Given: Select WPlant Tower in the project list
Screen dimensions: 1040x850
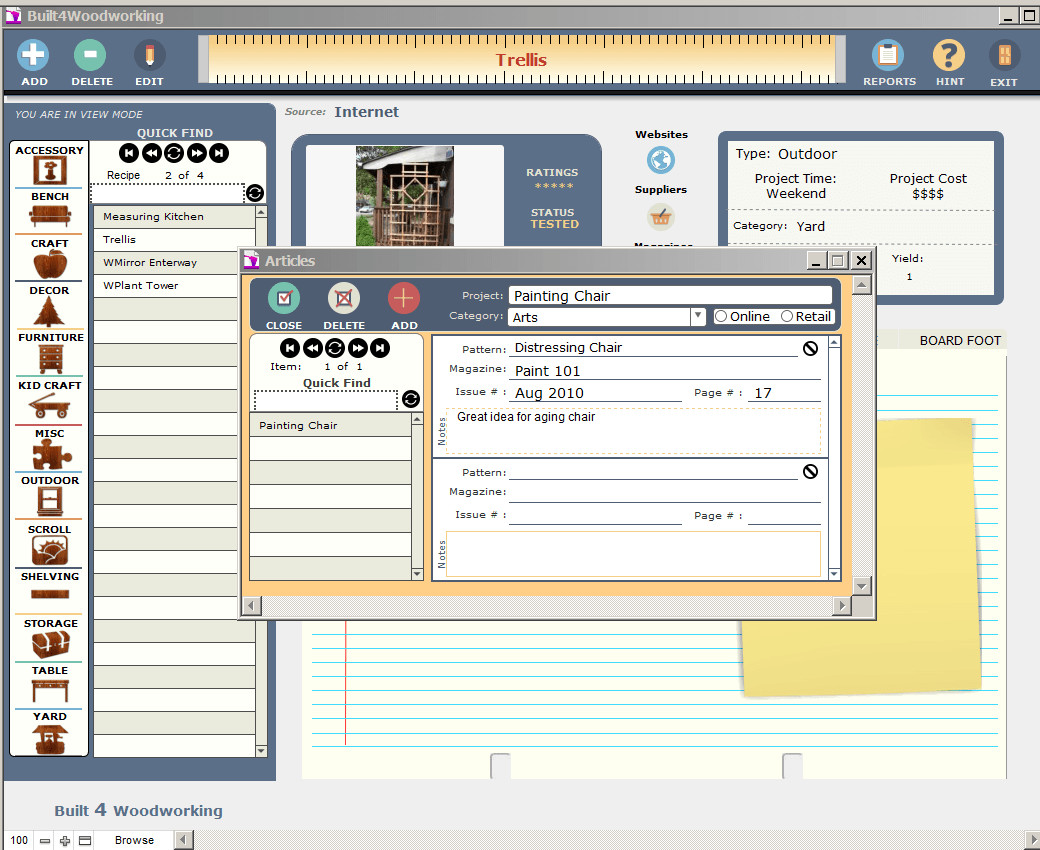Looking at the screenshot, I should (174, 286).
